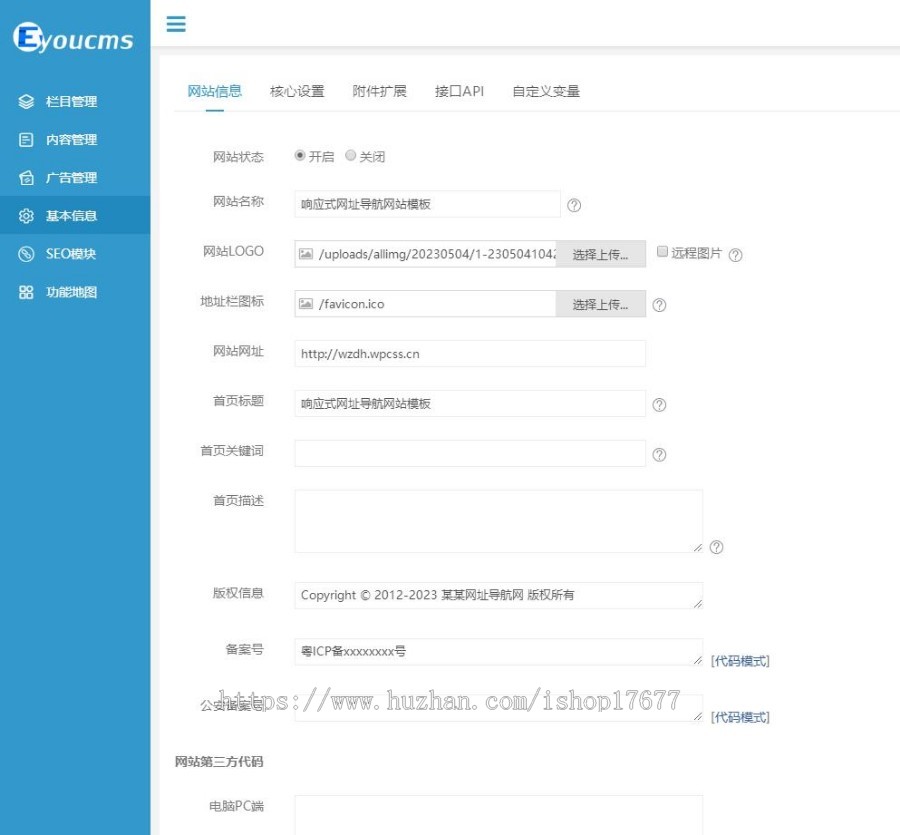The height and width of the screenshot is (835, 900).
Task: Click the 电脑PC端 code text area
Action: pyautogui.click(x=498, y=815)
